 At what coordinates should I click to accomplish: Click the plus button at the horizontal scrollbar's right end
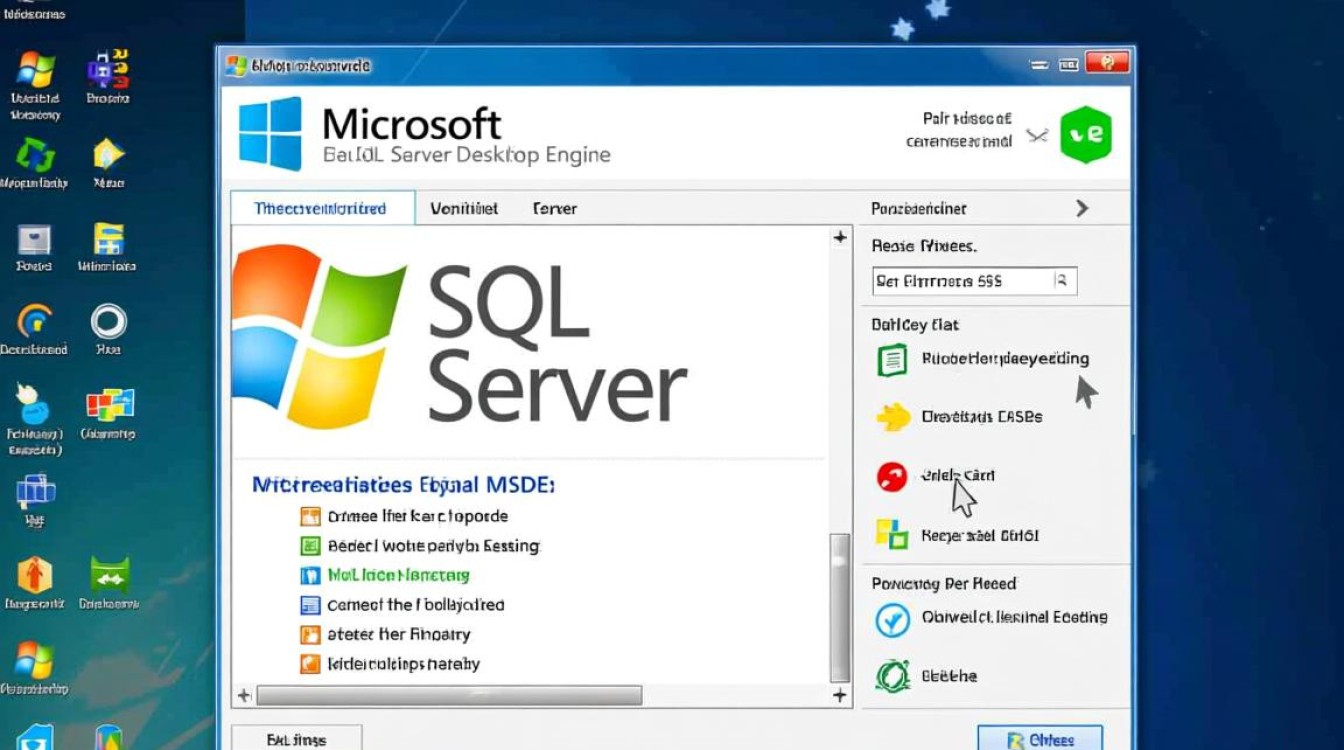pyautogui.click(x=840, y=696)
